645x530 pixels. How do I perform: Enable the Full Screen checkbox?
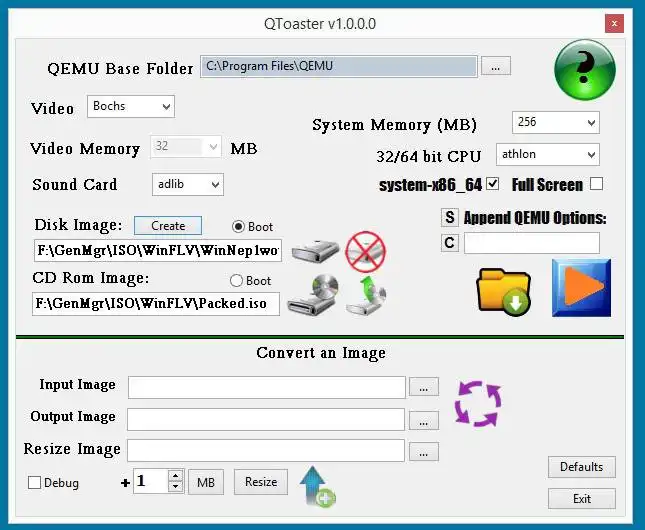click(596, 184)
